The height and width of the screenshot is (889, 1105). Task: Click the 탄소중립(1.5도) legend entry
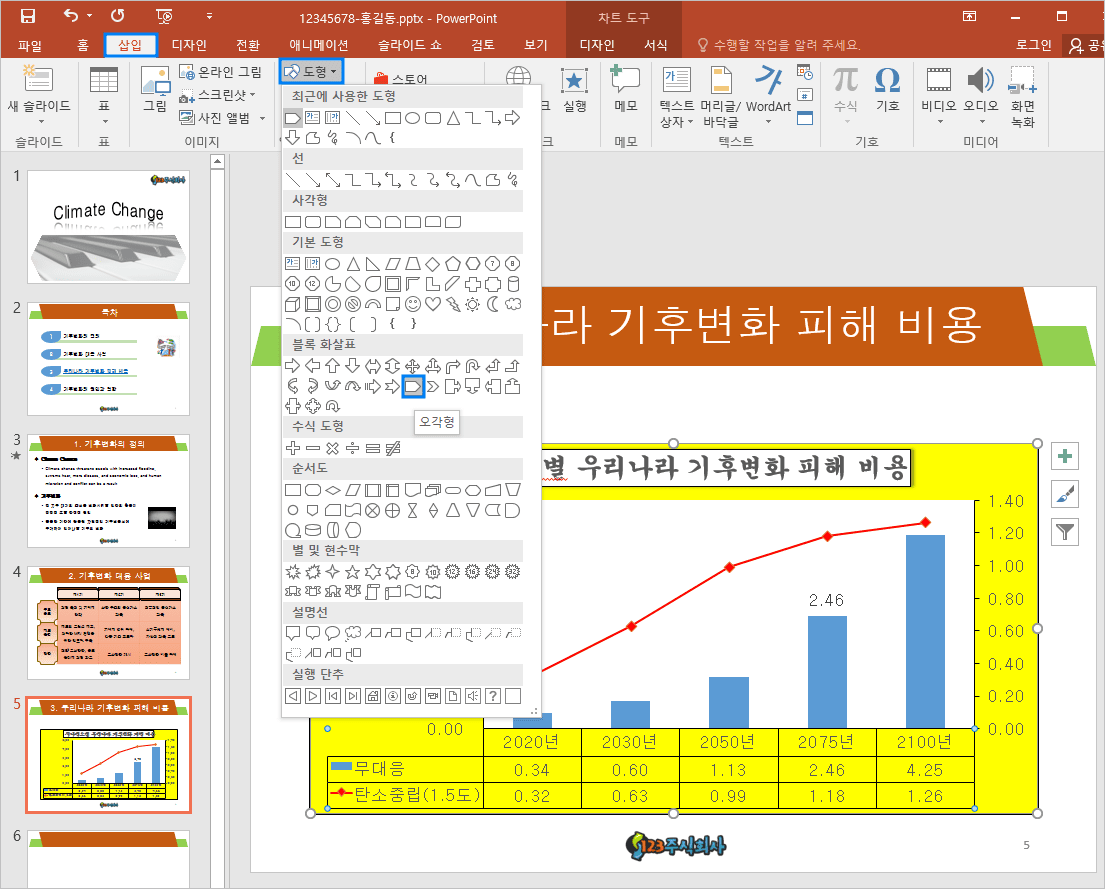coord(405,795)
